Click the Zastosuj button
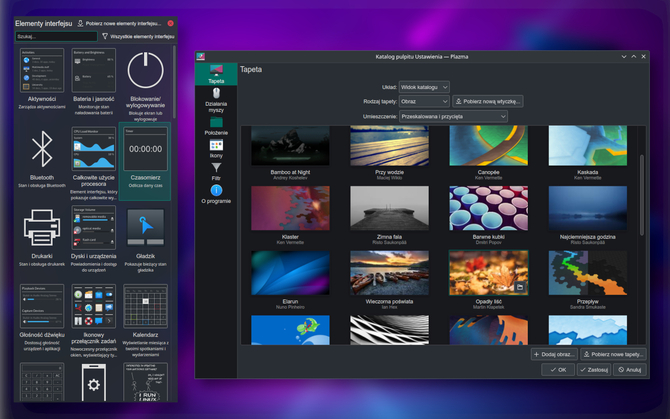This screenshot has height=419, width=670. [594, 369]
